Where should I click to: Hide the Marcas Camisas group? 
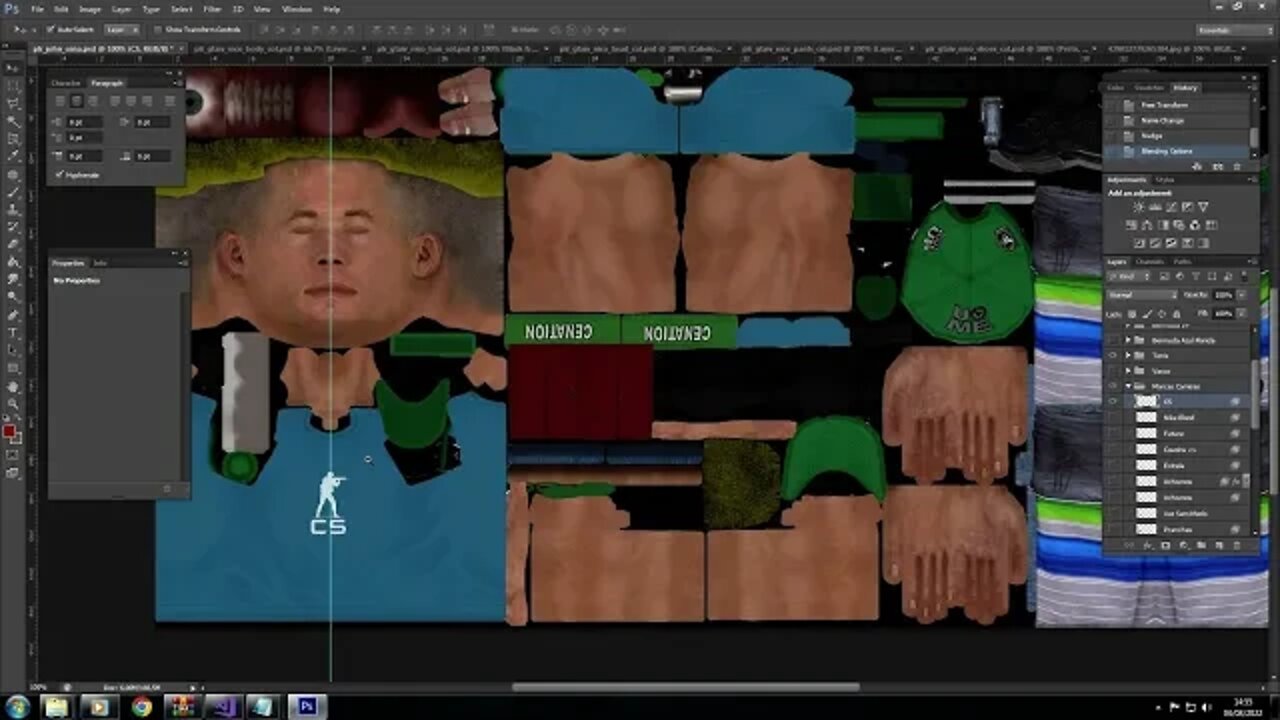[x=1113, y=386]
